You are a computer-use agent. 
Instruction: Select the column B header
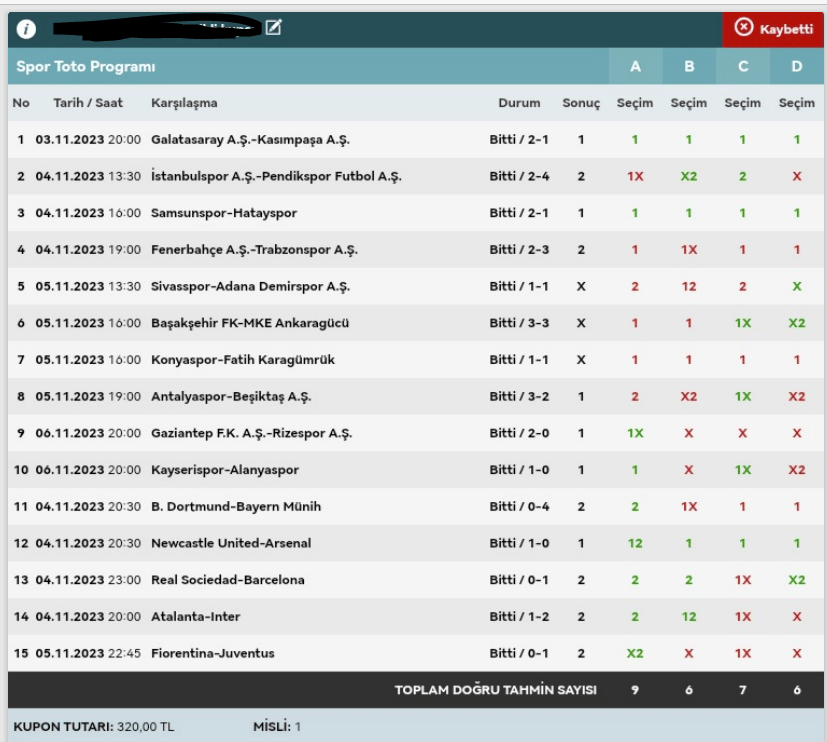pyautogui.click(x=689, y=67)
